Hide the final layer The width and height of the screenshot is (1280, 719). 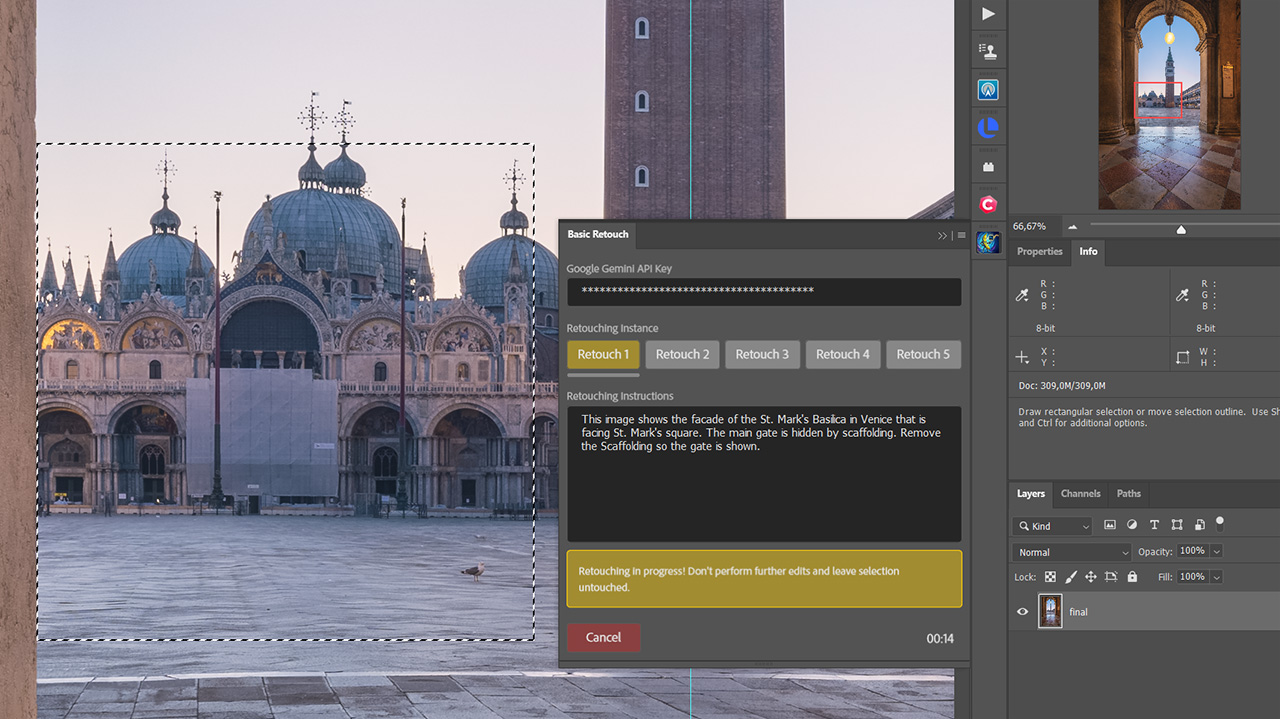pyautogui.click(x=1021, y=611)
